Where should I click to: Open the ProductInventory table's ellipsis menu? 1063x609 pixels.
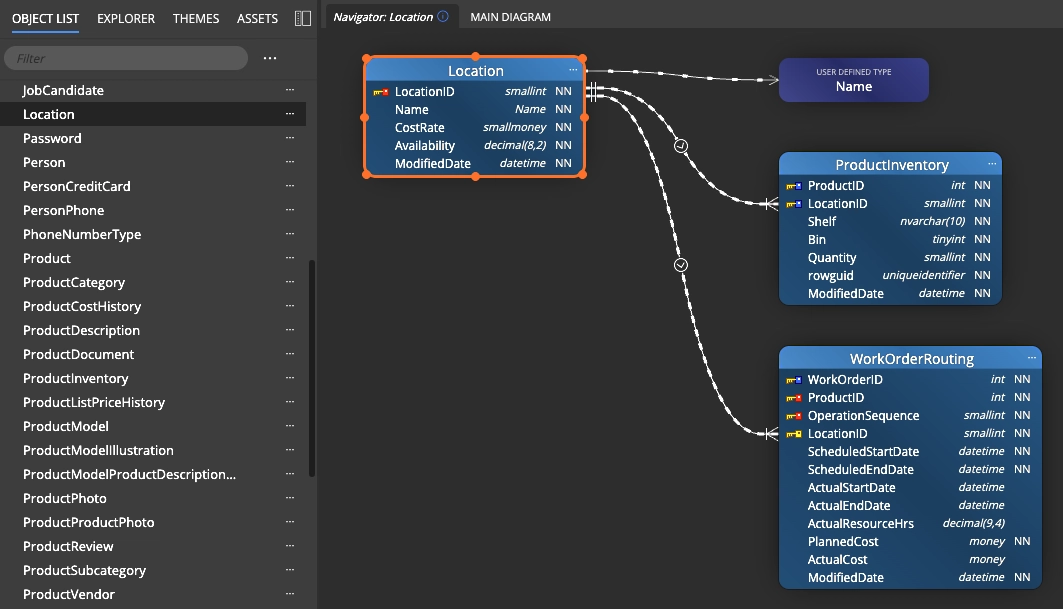point(992,164)
